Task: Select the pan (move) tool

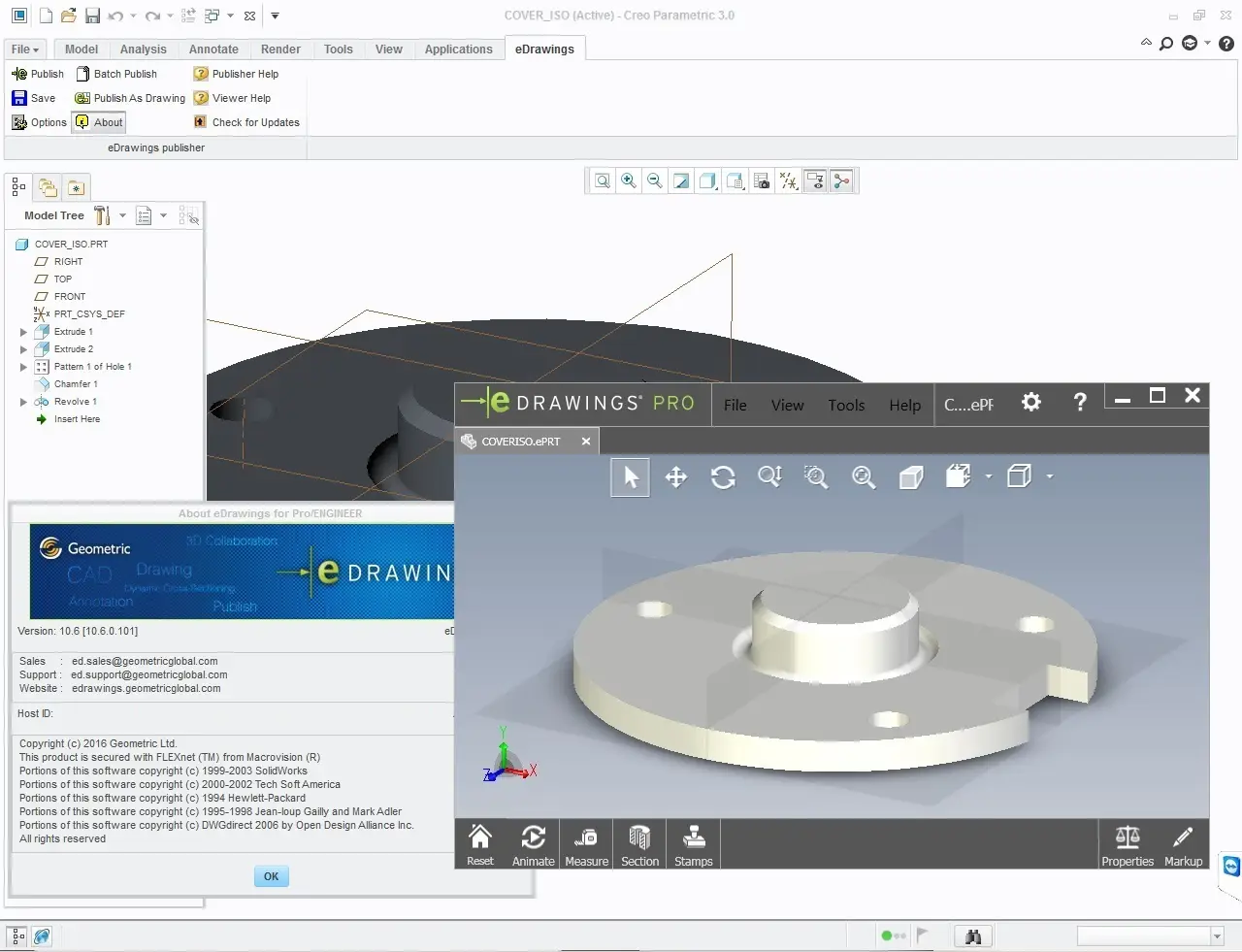Action: 676,477
